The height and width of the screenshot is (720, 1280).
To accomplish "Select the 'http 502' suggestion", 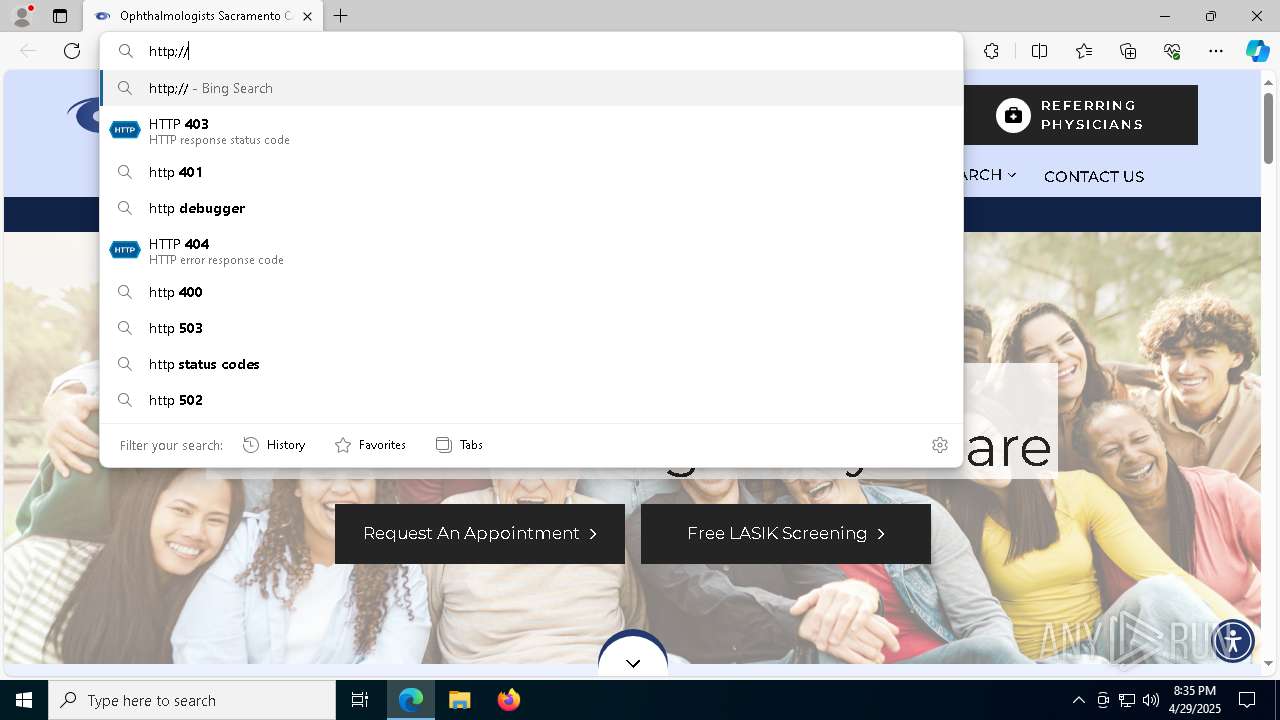I will 531,400.
